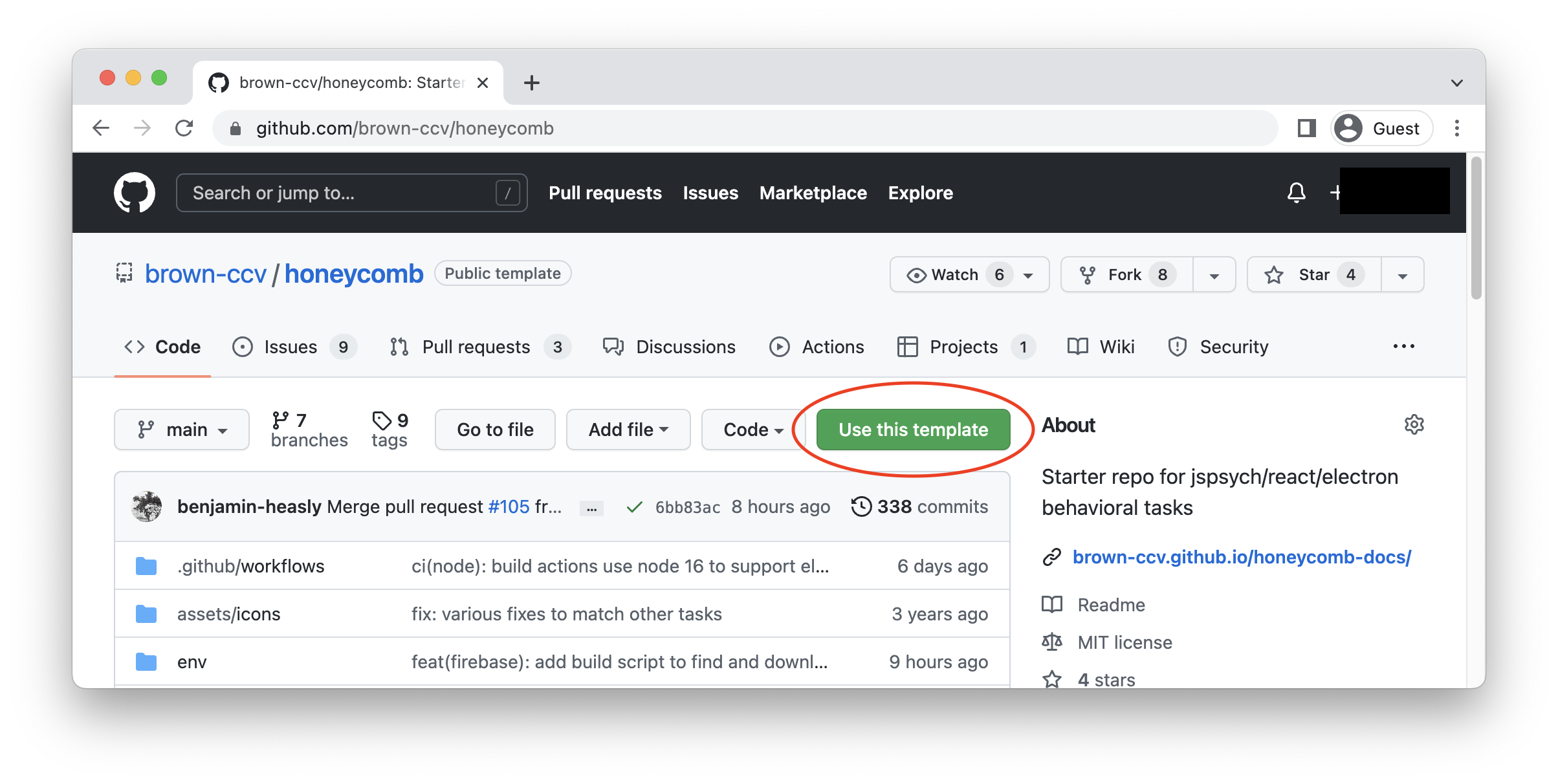This screenshot has height=784, width=1558.
Task: Open the create new plus menu
Action: tap(1333, 193)
